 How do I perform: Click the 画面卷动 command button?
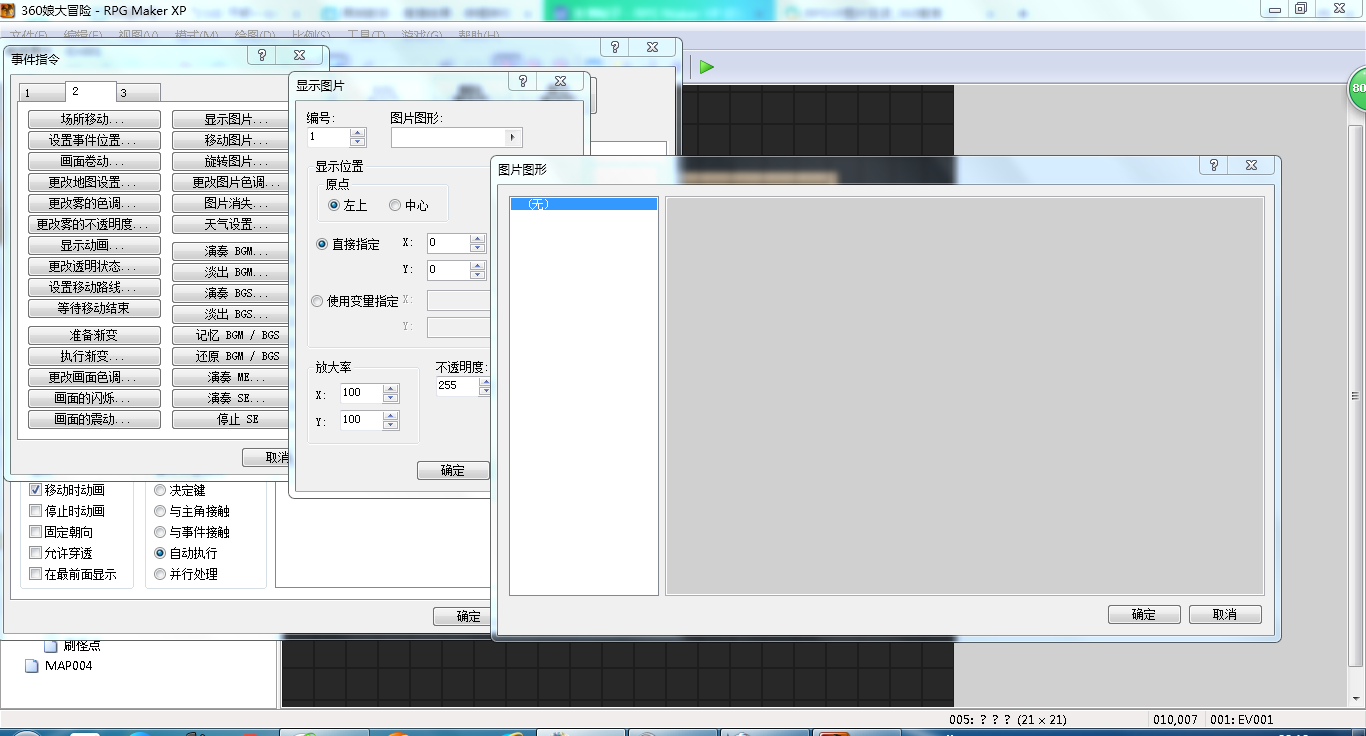pyautogui.click(x=94, y=162)
